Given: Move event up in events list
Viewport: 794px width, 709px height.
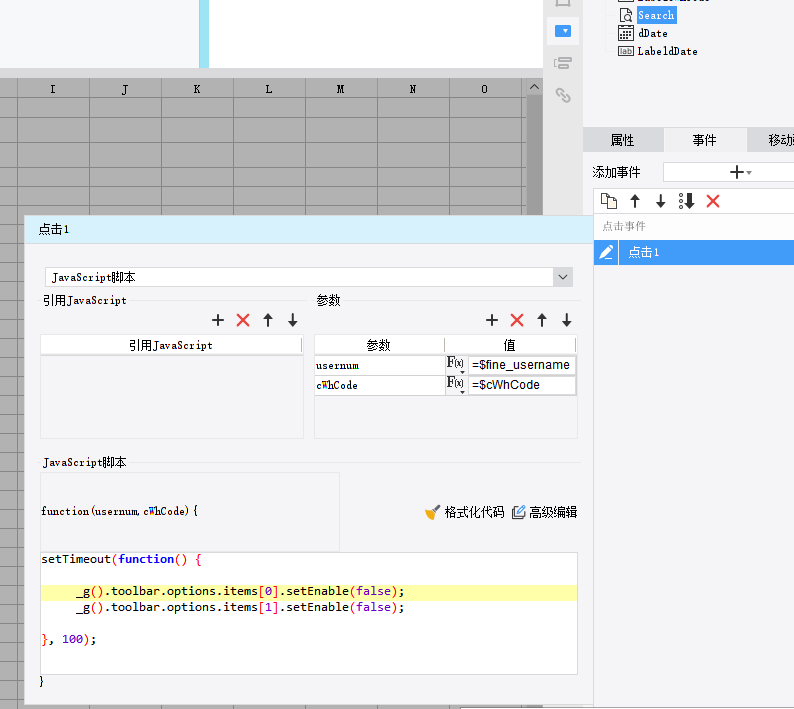Looking at the screenshot, I should tap(635, 202).
